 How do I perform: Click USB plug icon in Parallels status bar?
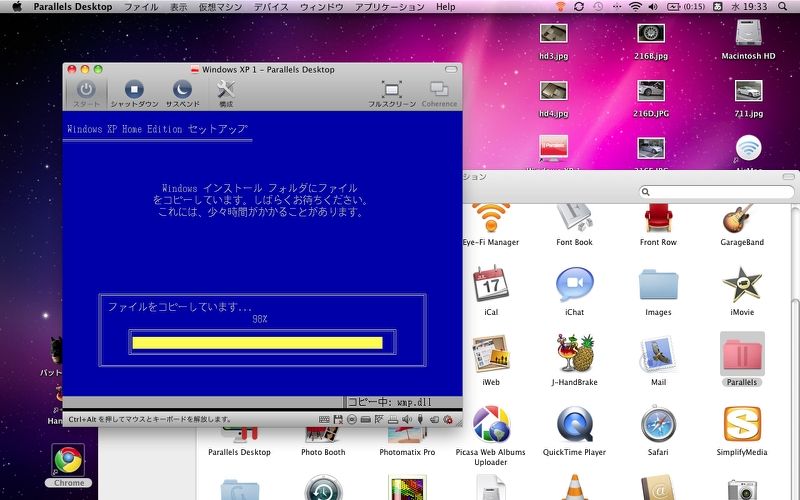click(x=420, y=419)
